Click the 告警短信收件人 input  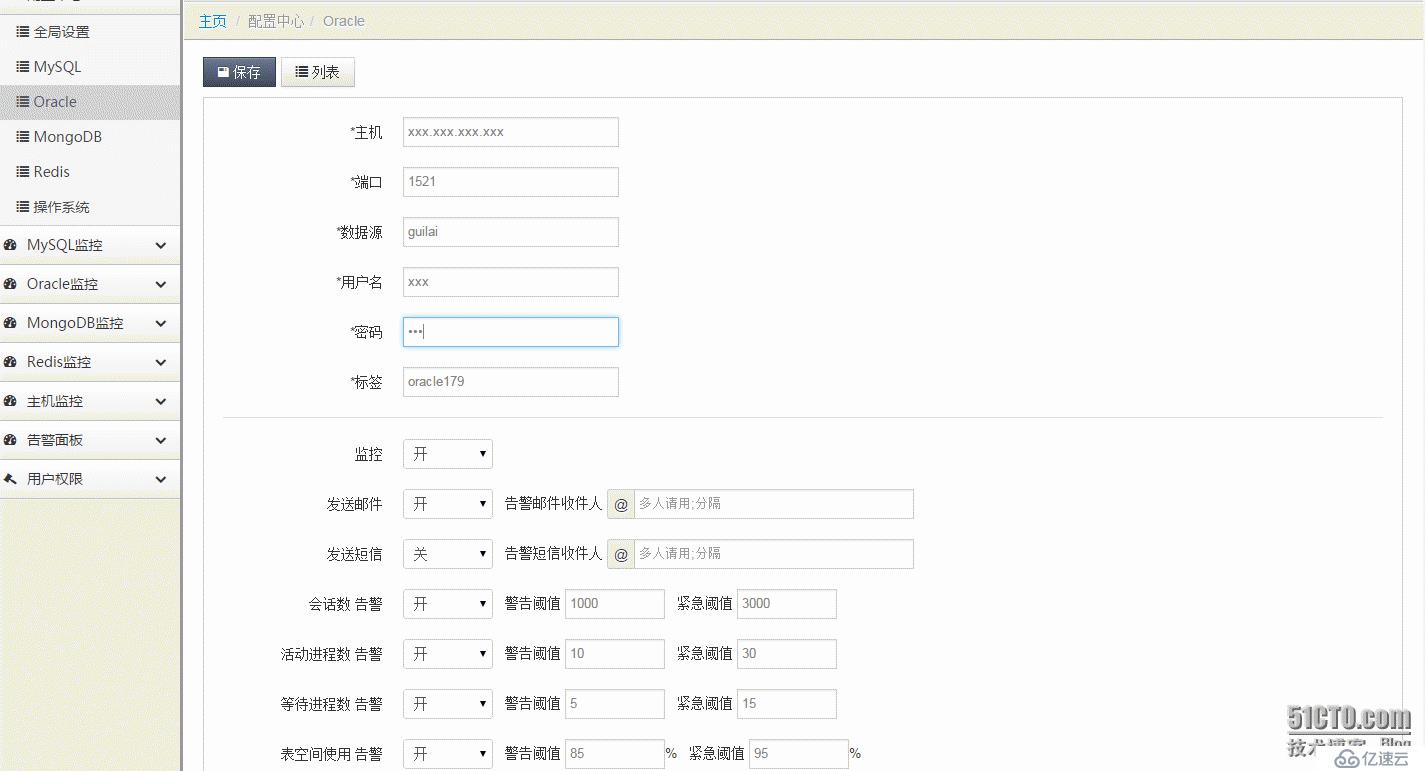pyautogui.click(x=774, y=554)
